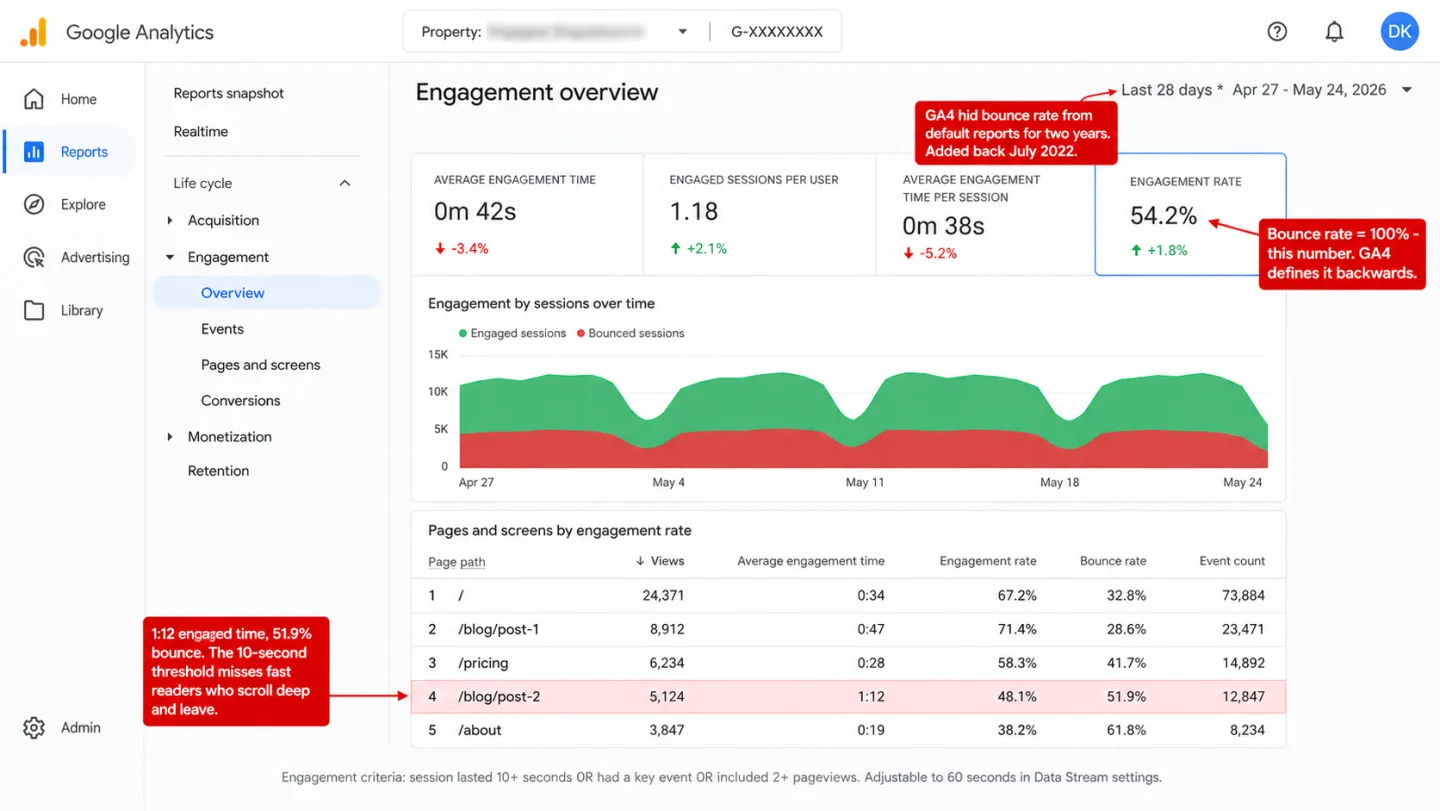
Task: Select the Engagement Rate card
Action: tap(1191, 214)
